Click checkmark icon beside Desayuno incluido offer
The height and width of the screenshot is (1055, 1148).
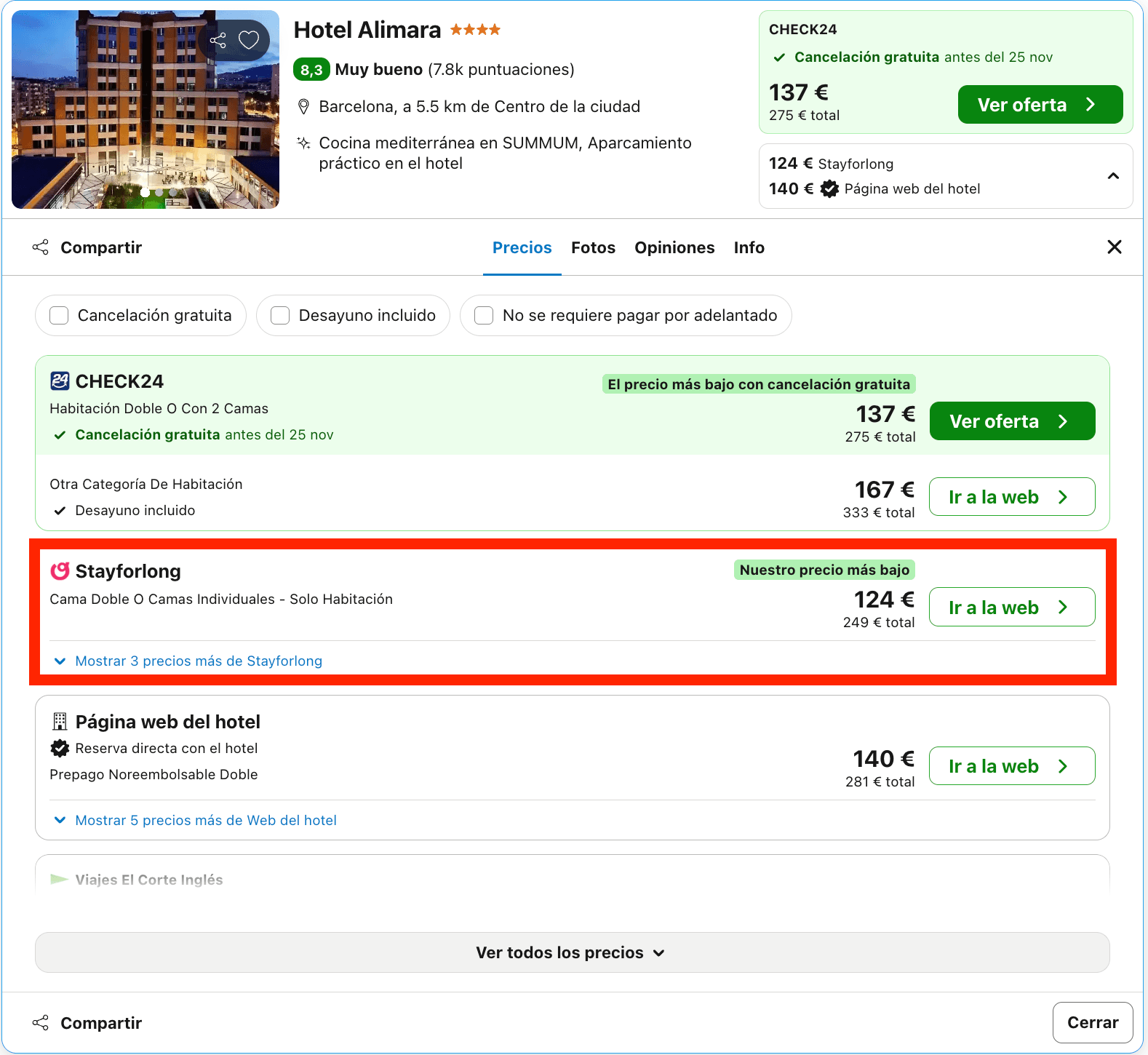[x=60, y=511]
